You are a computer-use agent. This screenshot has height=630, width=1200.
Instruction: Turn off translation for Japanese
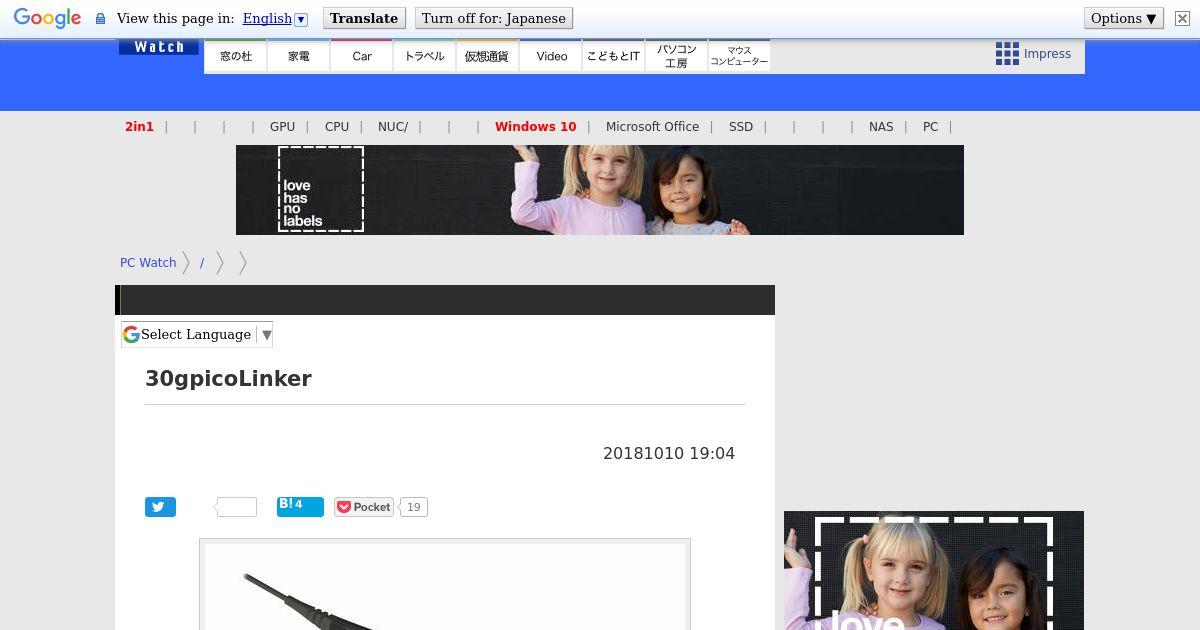tap(493, 18)
